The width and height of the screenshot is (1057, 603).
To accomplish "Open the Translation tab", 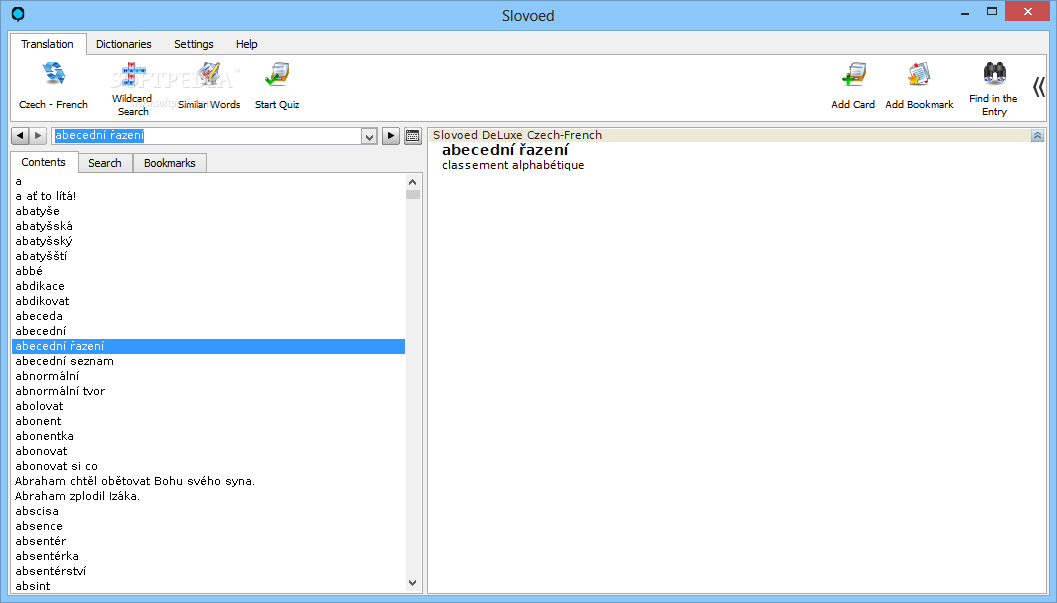I will point(47,44).
